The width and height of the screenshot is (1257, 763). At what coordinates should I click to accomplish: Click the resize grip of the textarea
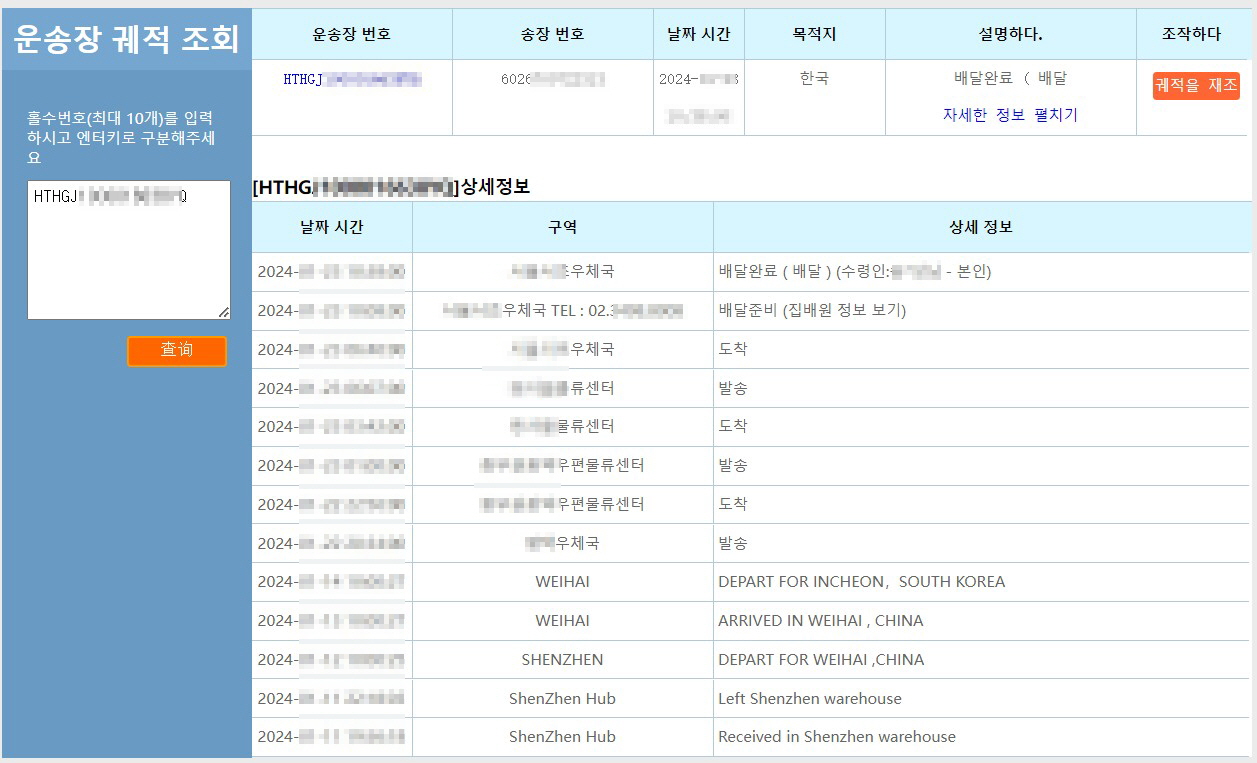click(x=224, y=313)
